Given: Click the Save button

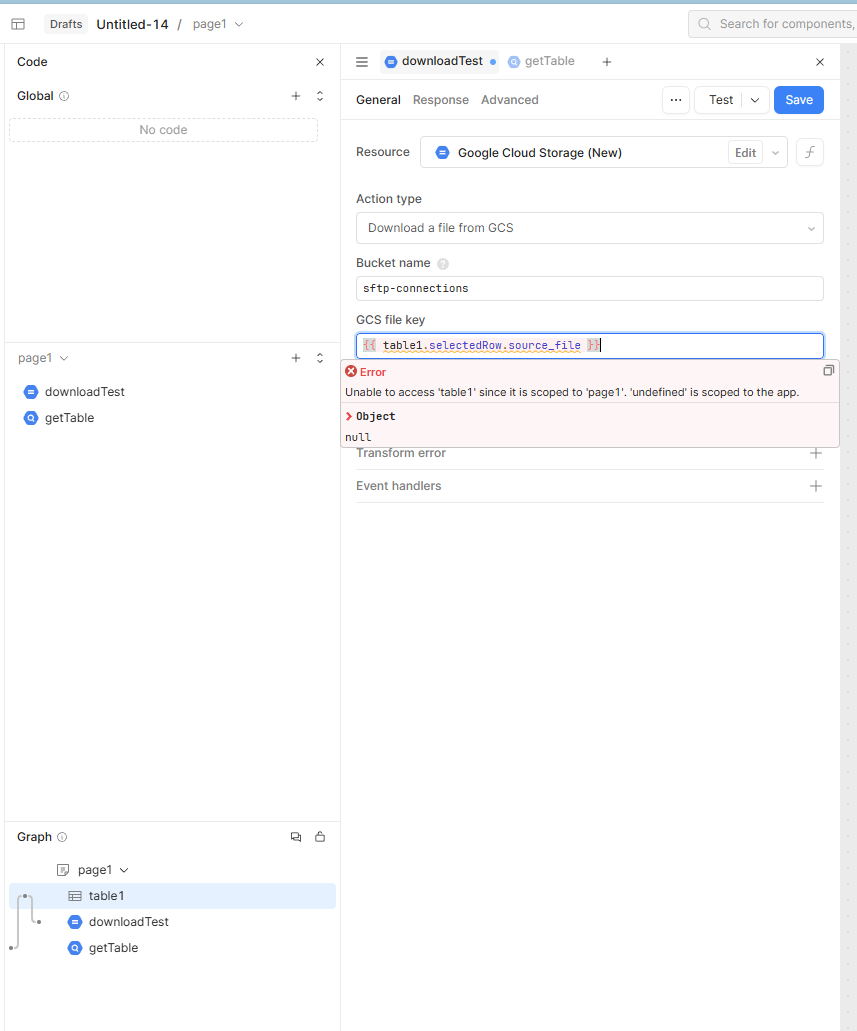Looking at the screenshot, I should (798, 100).
